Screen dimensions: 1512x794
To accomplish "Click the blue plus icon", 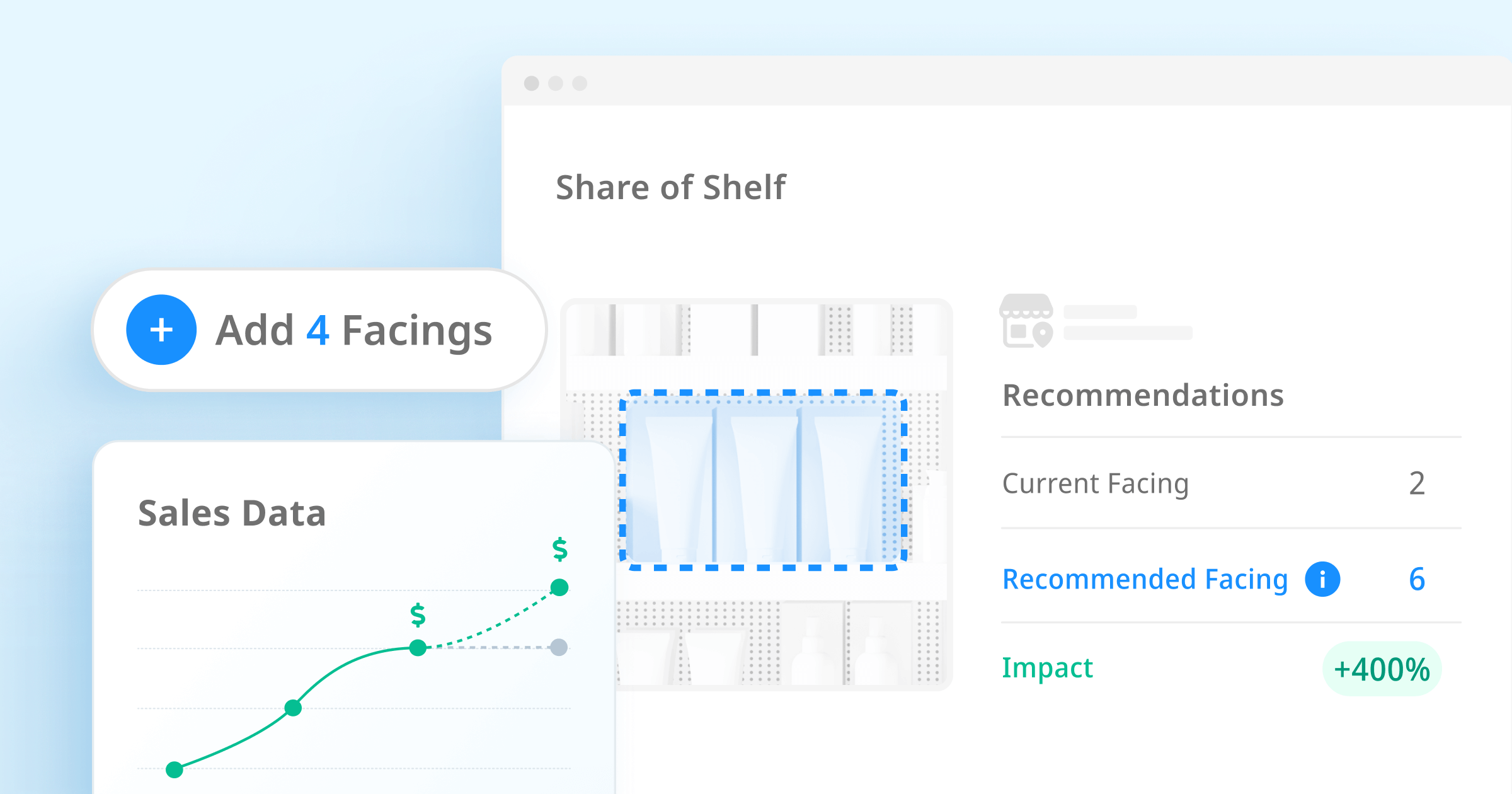I will pos(161,330).
